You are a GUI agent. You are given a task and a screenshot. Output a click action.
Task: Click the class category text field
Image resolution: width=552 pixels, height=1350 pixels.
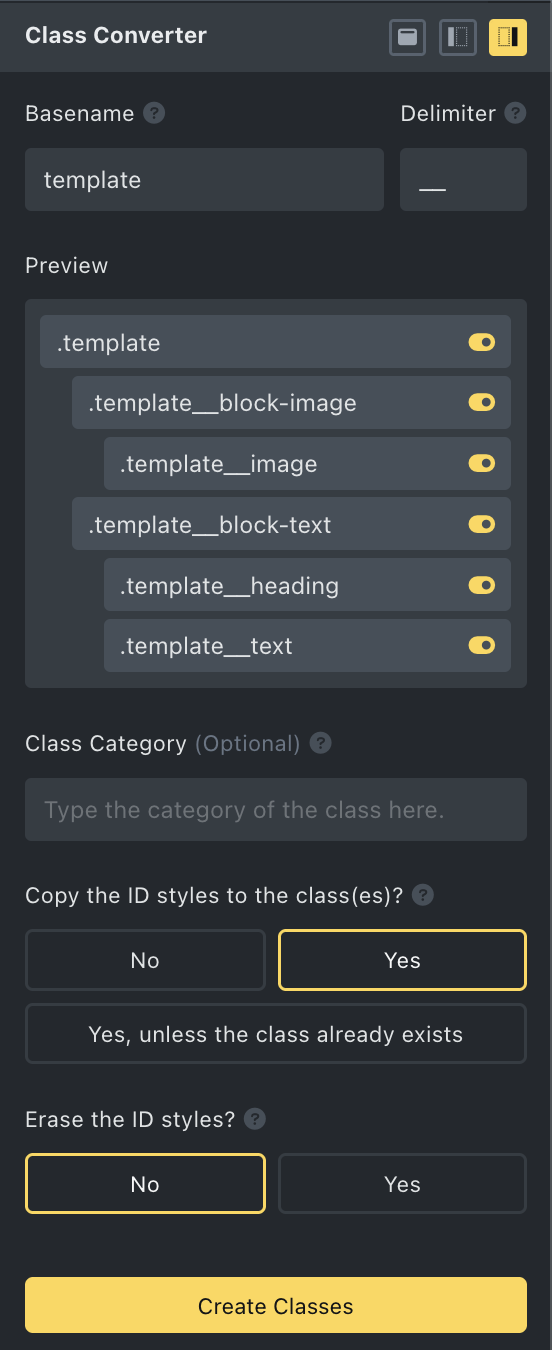(276, 809)
